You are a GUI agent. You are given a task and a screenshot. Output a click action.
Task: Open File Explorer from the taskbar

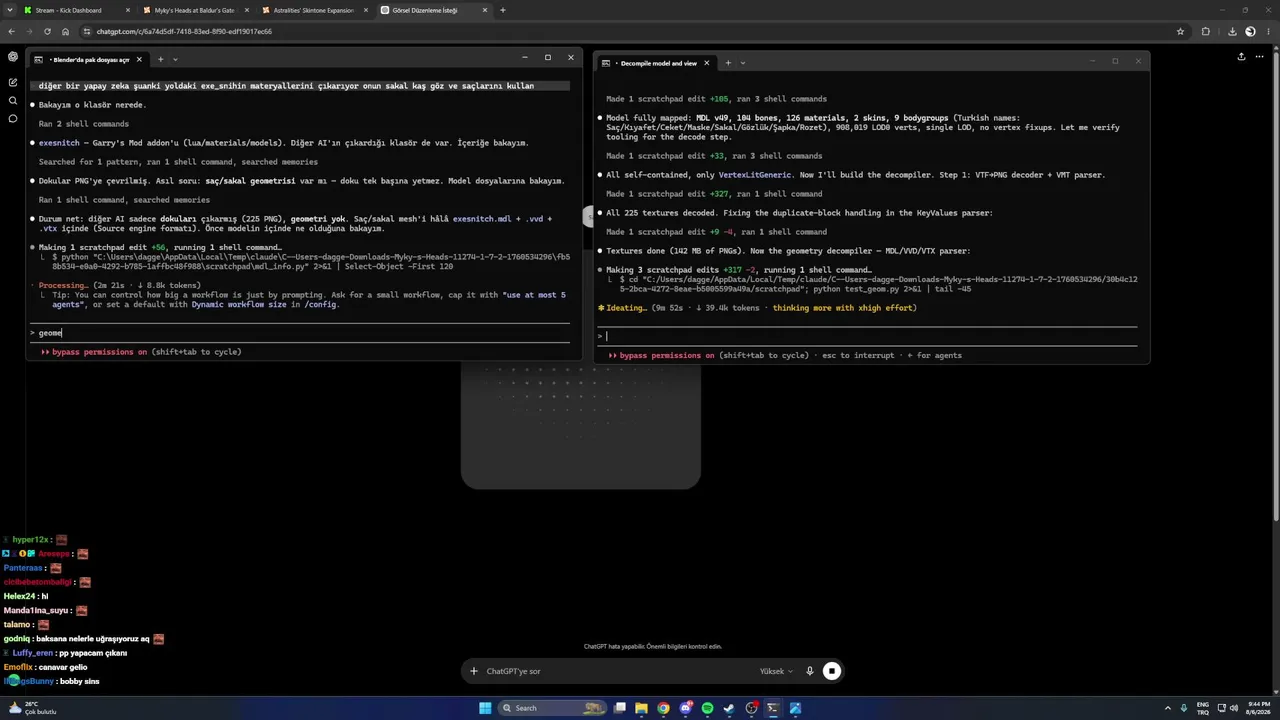641,708
